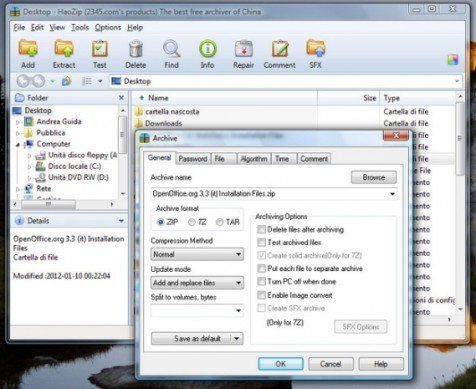
Task: Click the Pubblica folder icon
Action: click(29, 133)
